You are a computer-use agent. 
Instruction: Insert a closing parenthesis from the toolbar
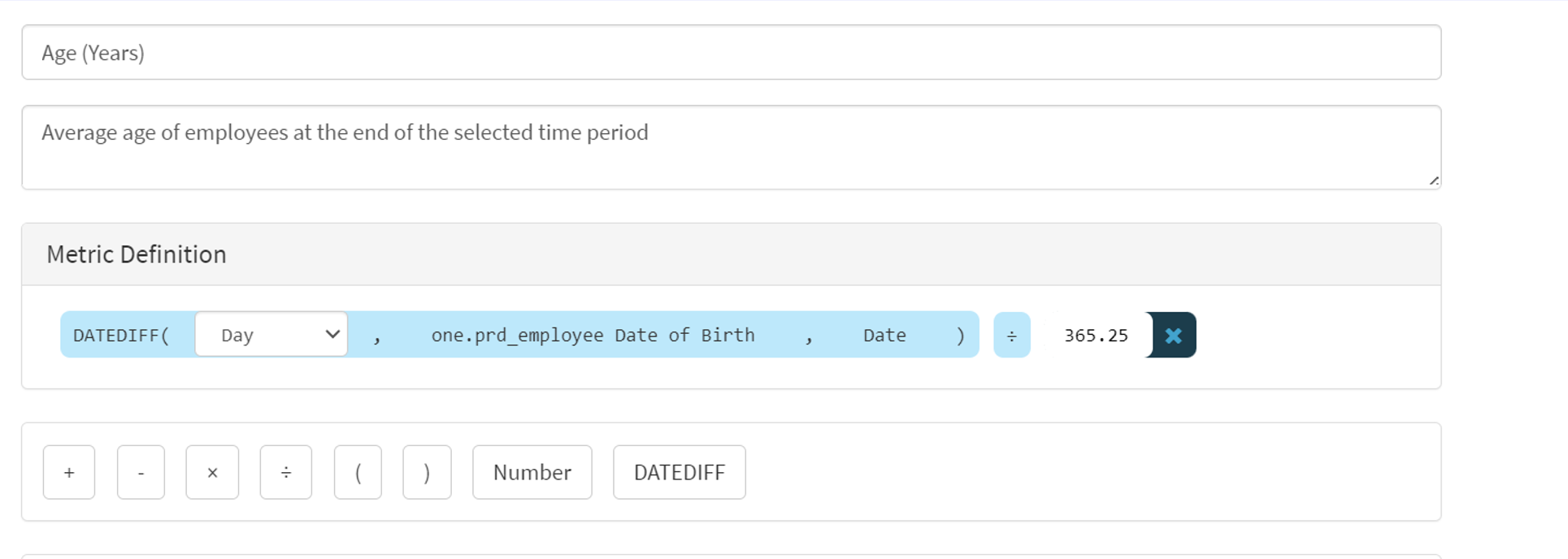click(427, 472)
